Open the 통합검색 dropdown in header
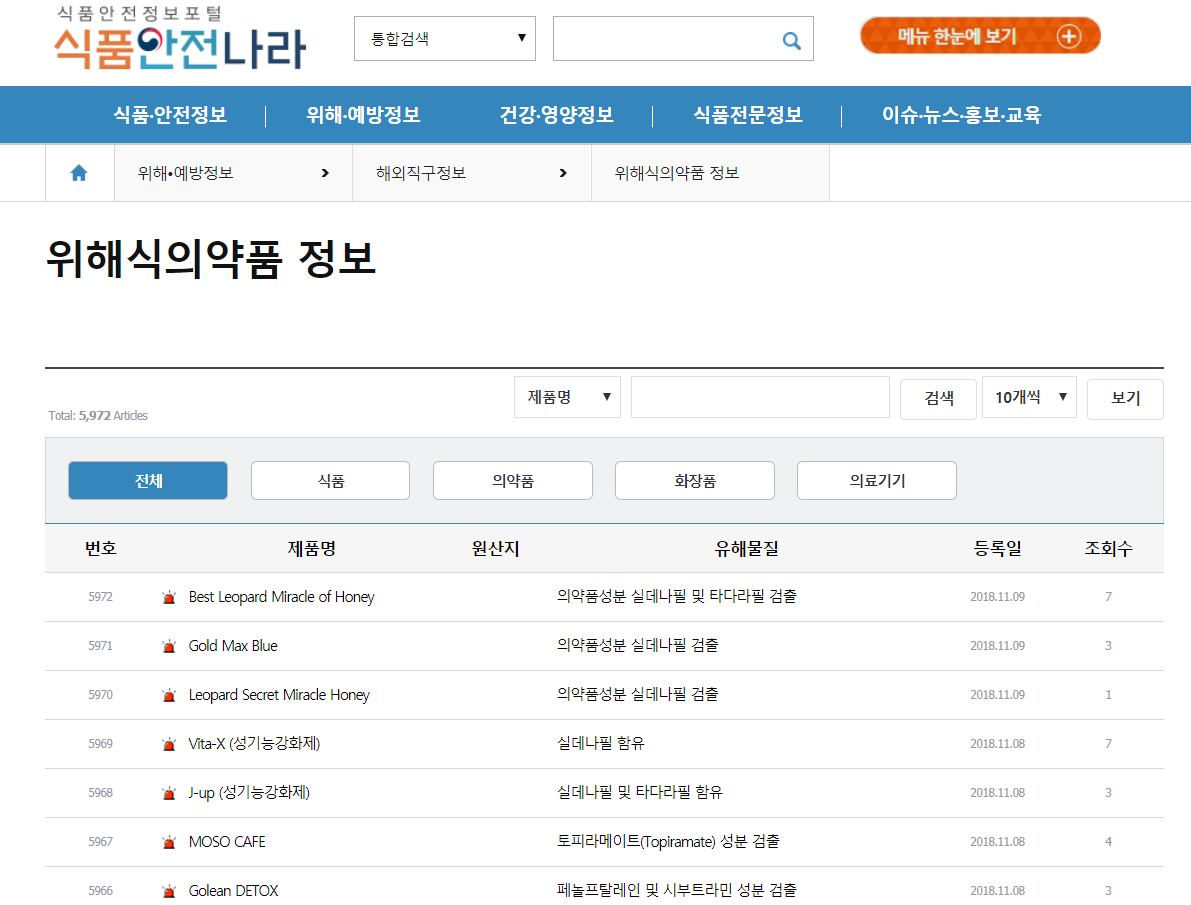This screenshot has height=905, width=1191. point(445,39)
